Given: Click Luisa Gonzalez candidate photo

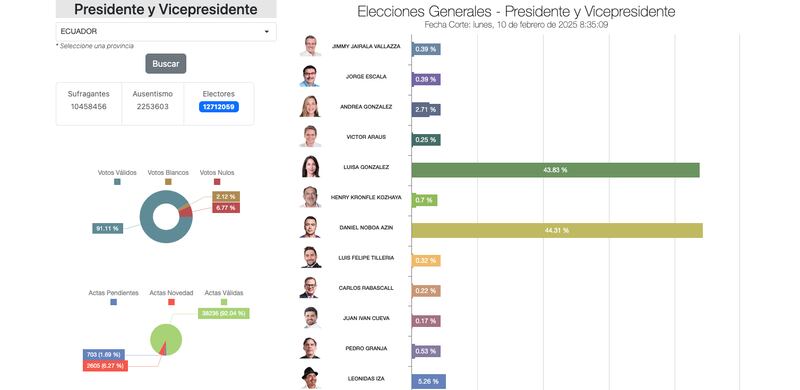Looking at the screenshot, I should point(310,167).
